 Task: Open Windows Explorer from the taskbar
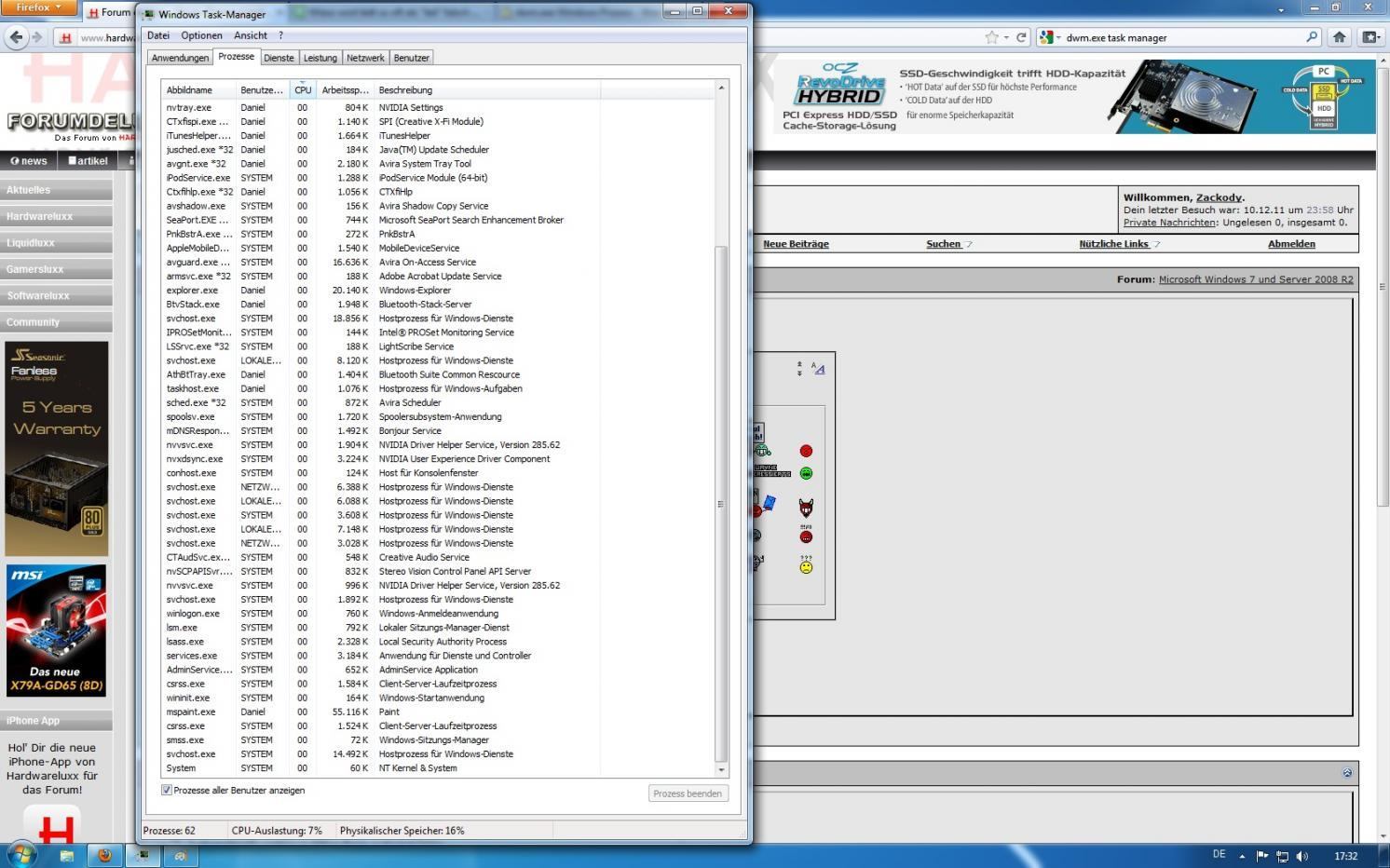tap(67, 855)
